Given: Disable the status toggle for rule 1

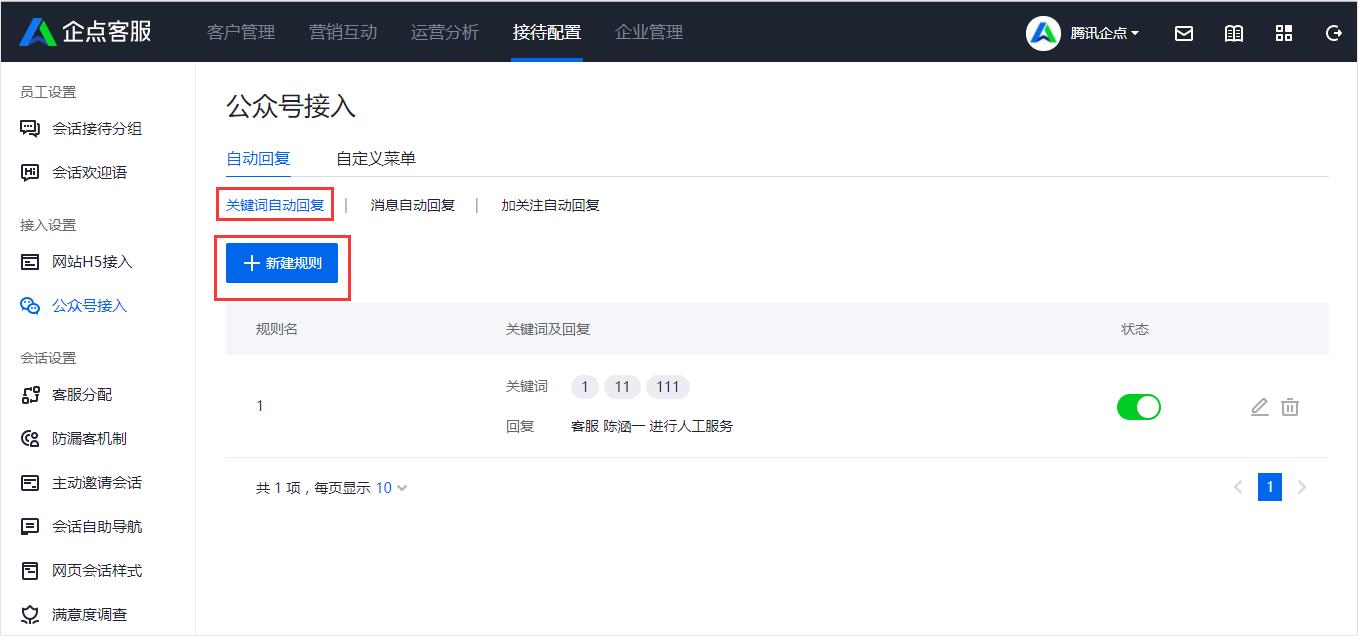Looking at the screenshot, I should [x=1139, y=407].
